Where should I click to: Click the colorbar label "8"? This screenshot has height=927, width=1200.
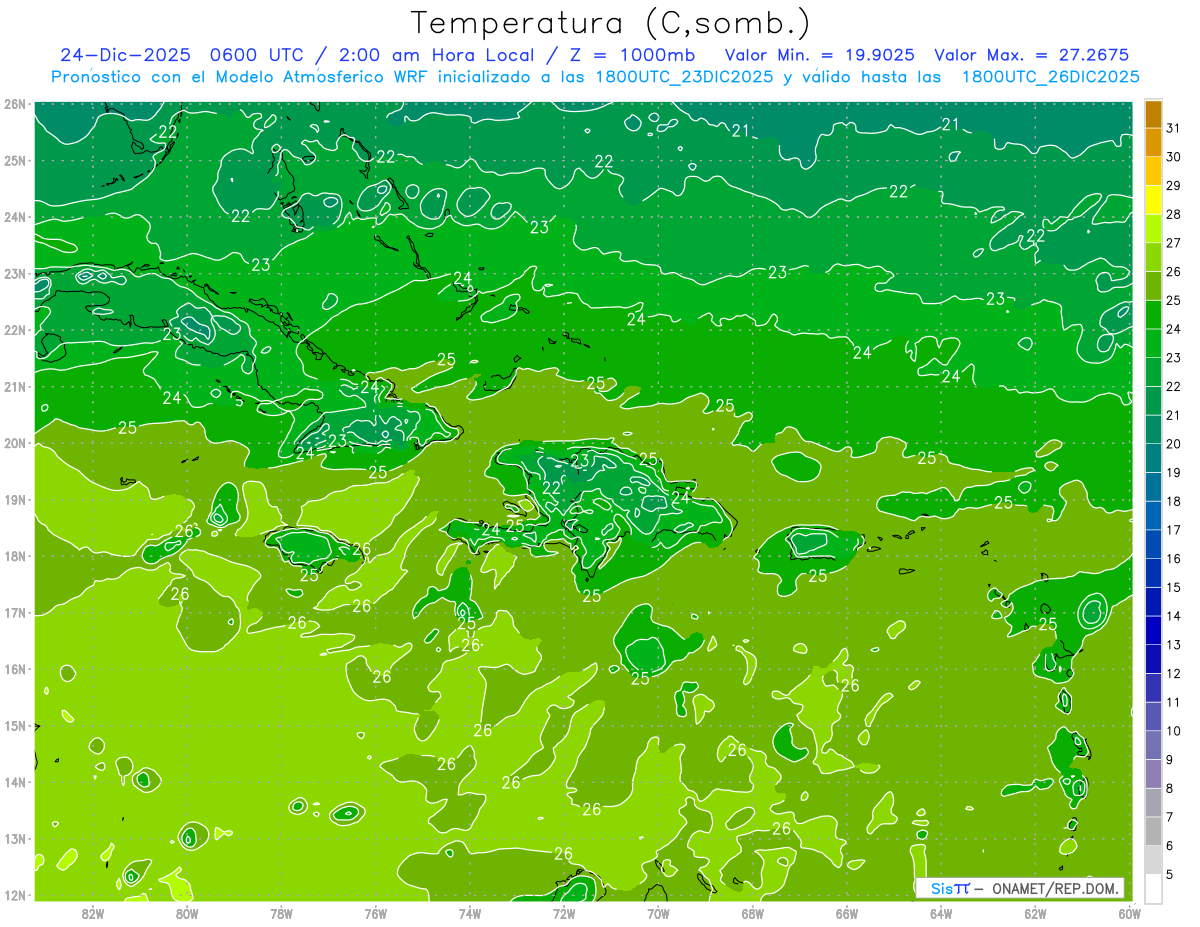pyautogui.click(x=1169, y=789)
